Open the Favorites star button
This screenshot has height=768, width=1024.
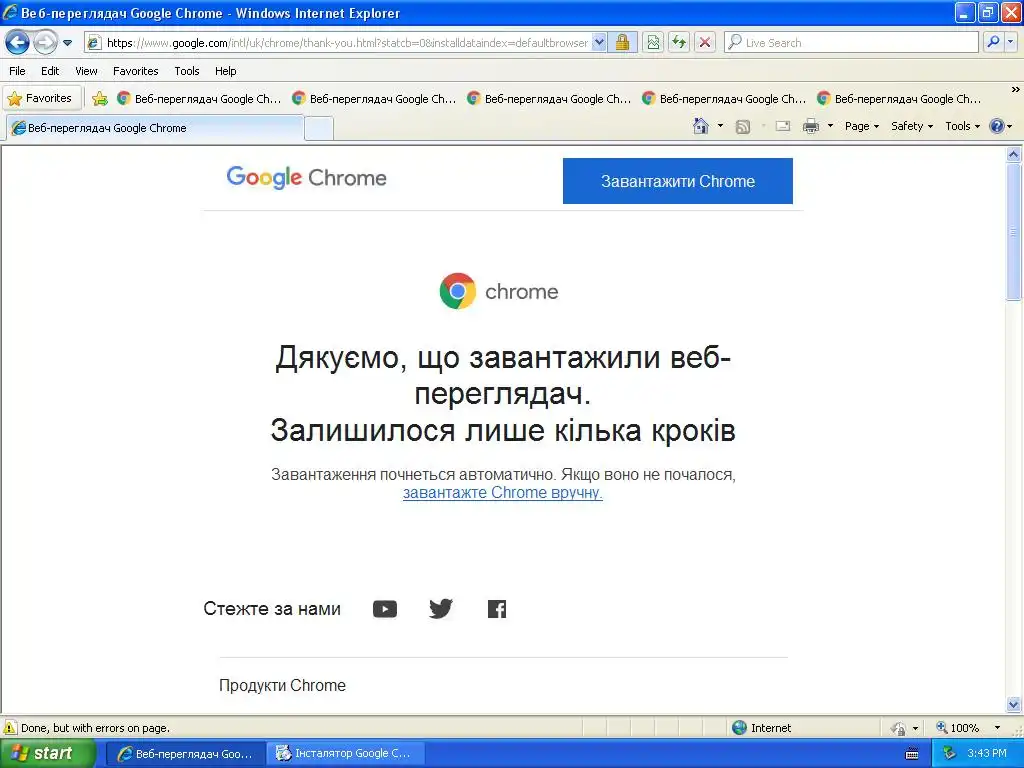point(40,99)
